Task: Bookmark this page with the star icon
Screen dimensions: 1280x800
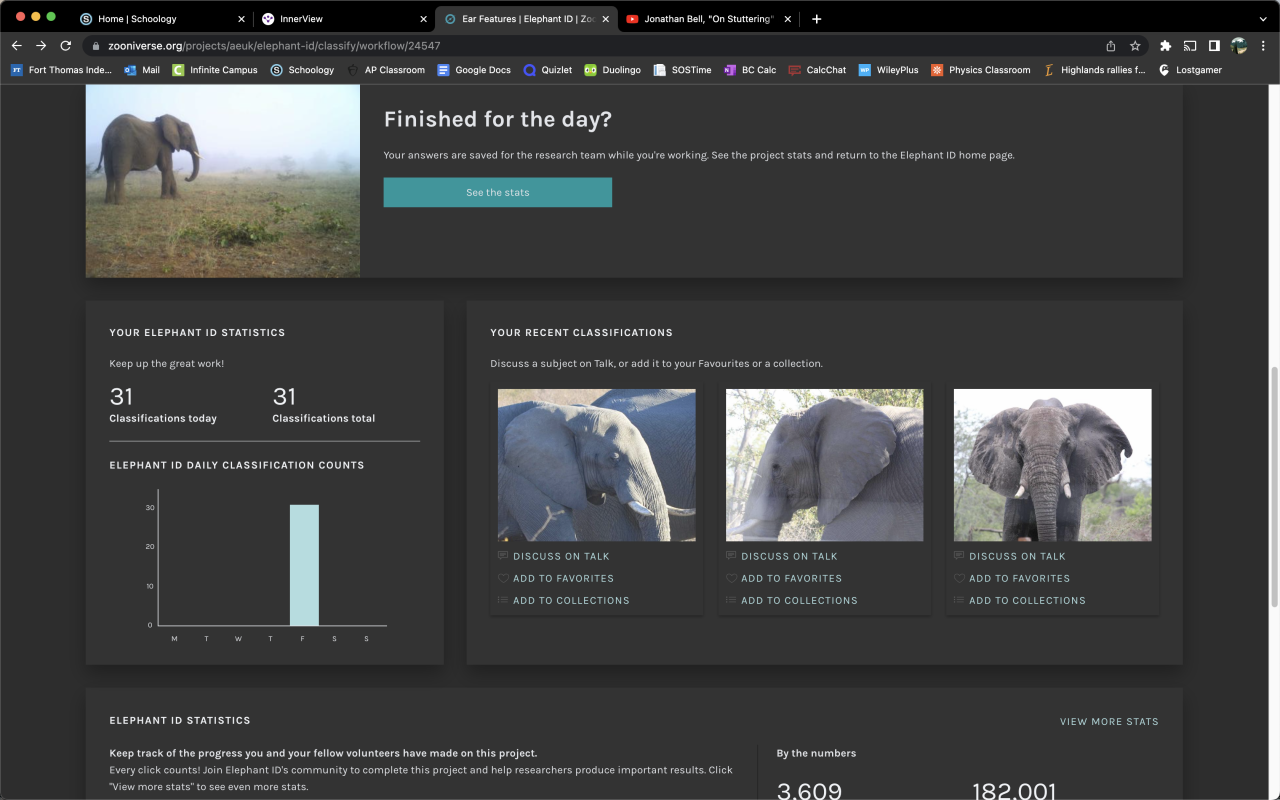Action: click(x=1135, y=46)
